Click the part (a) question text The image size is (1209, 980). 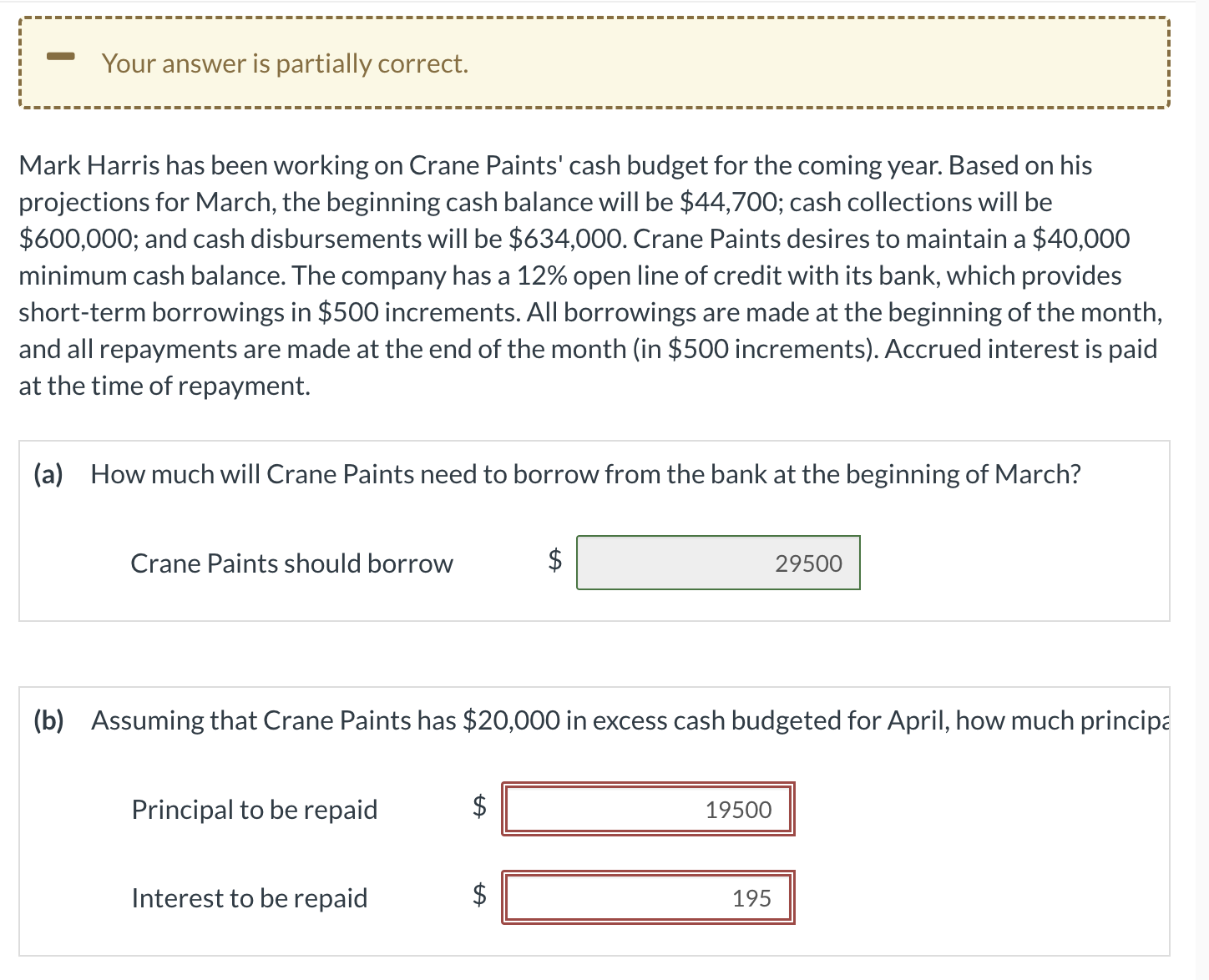584,473
